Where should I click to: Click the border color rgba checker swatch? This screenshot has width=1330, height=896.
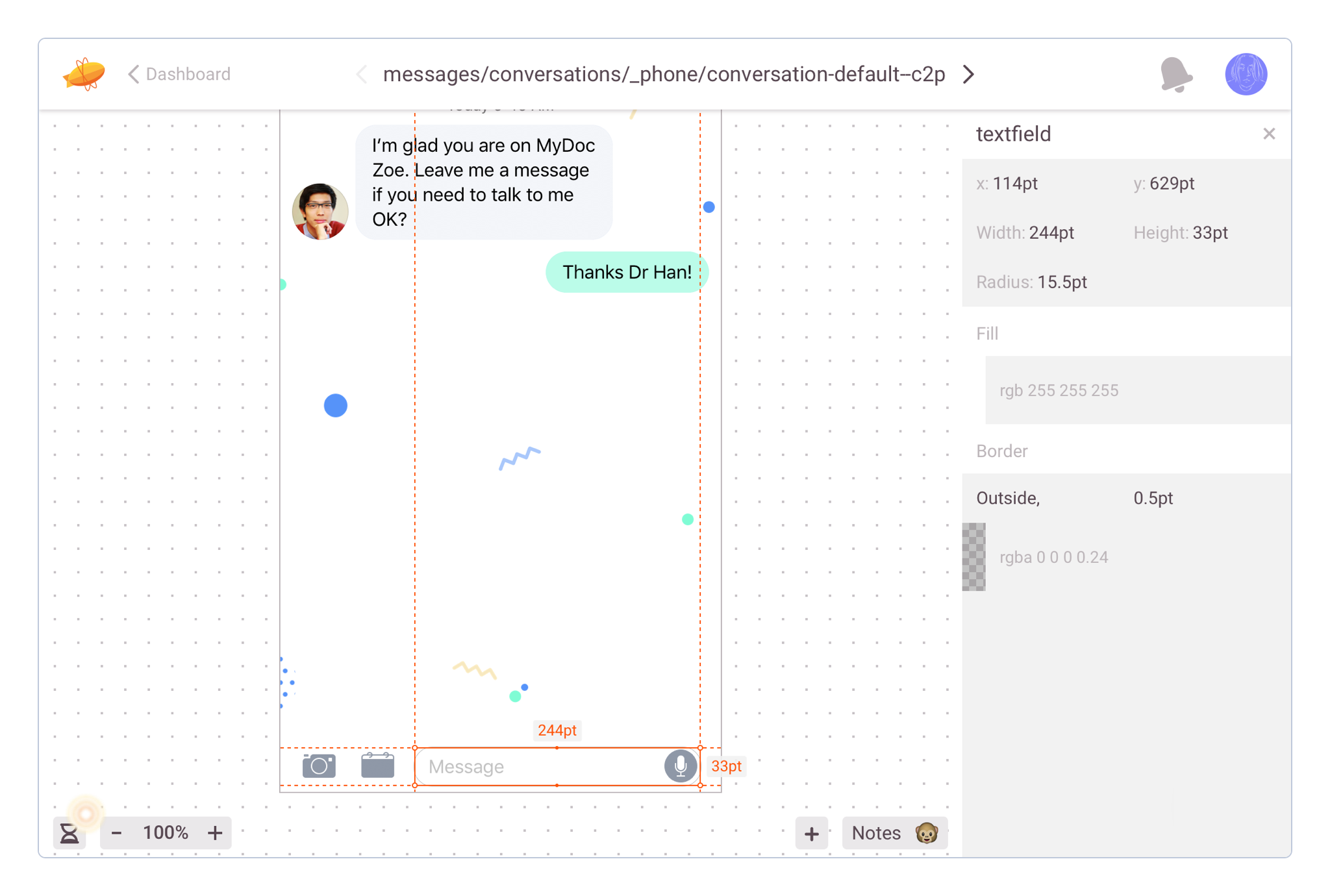coord(973,557)
